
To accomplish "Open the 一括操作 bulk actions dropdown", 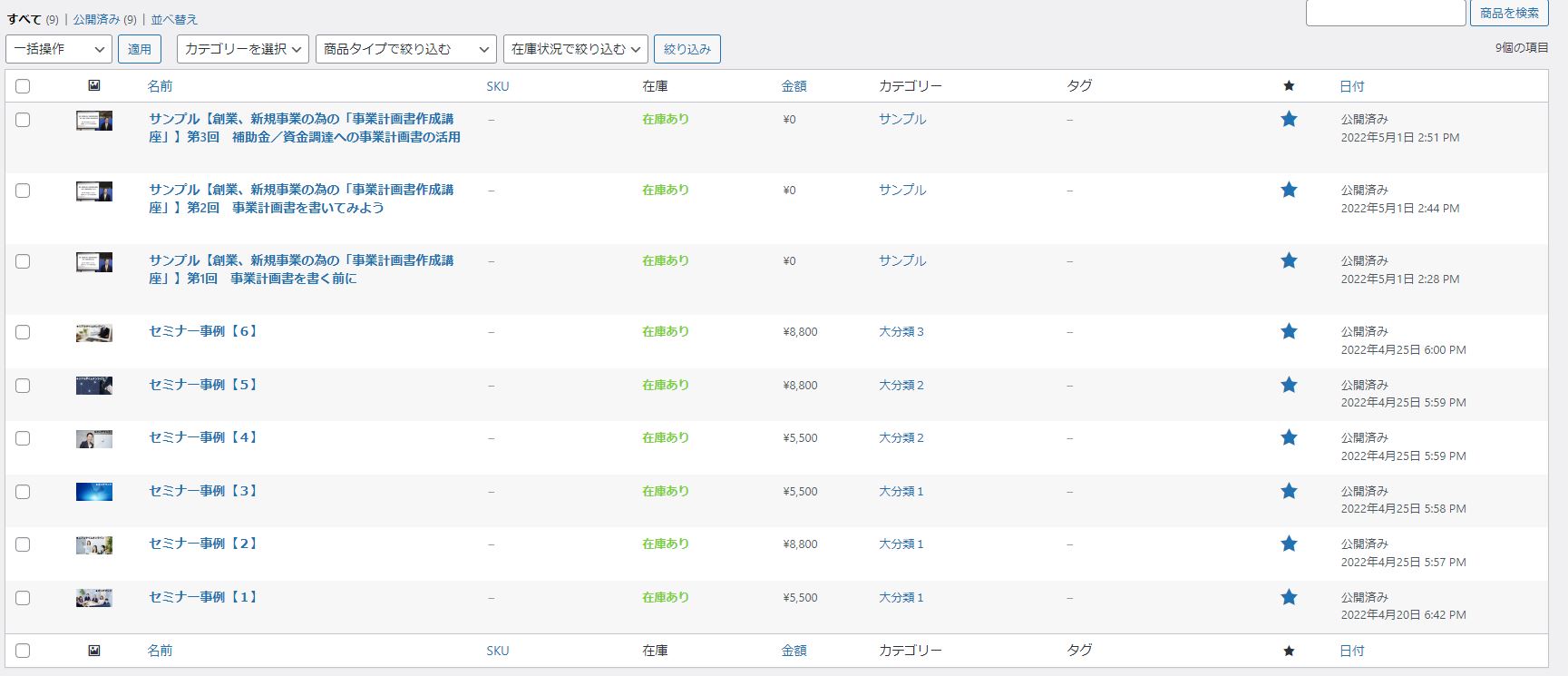I will [x=59, y=49].
